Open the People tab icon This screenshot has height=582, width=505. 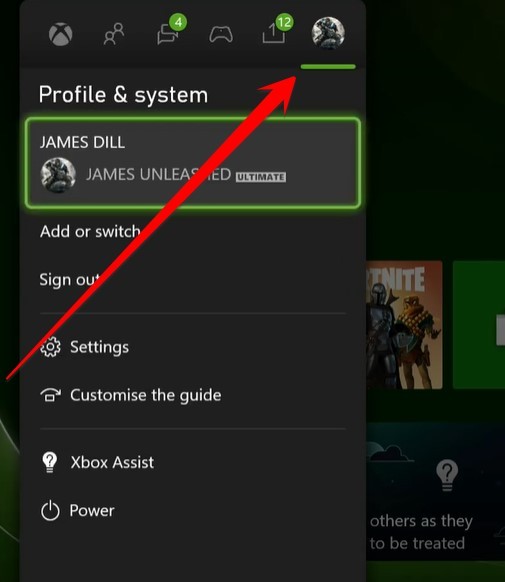pyautogui.click(x=114, y=34)
